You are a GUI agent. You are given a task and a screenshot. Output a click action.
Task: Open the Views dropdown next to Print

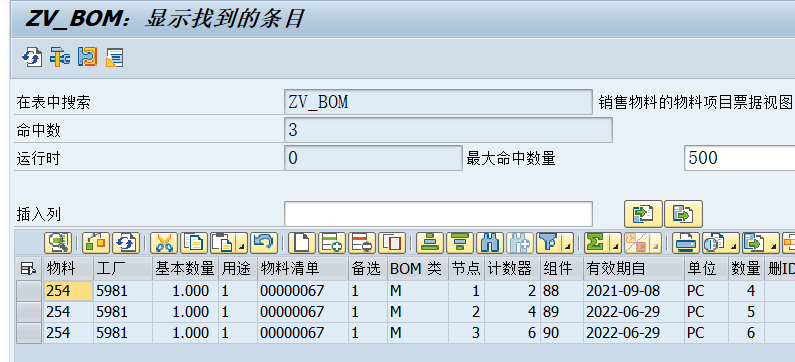point(721,243)
